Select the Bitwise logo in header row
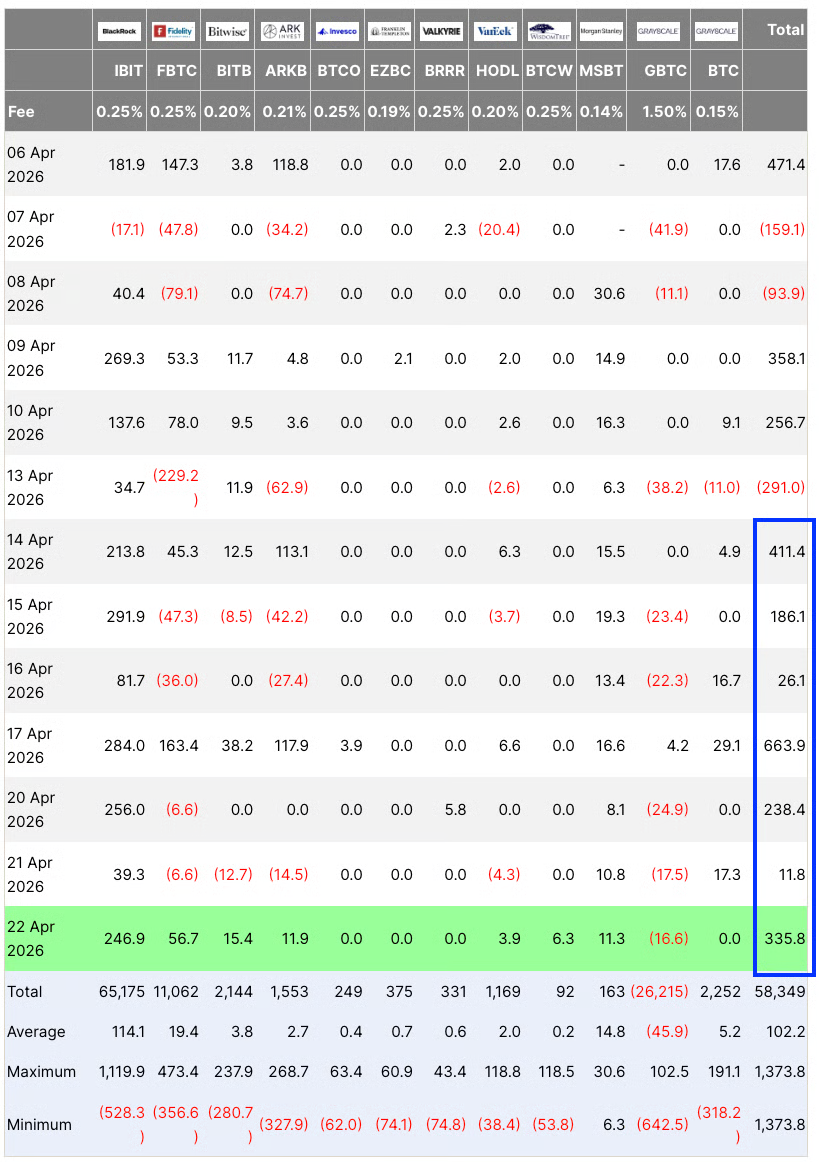 (x=227, y=32)
